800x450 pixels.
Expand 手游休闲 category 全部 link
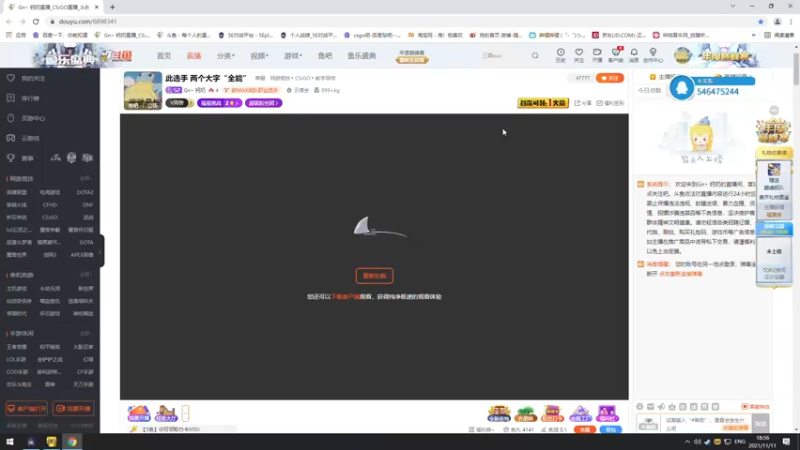[85, 333]
